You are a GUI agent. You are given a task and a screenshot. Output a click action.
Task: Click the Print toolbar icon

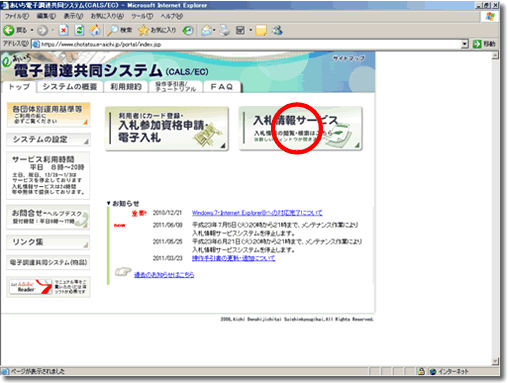tap(225, 31)
